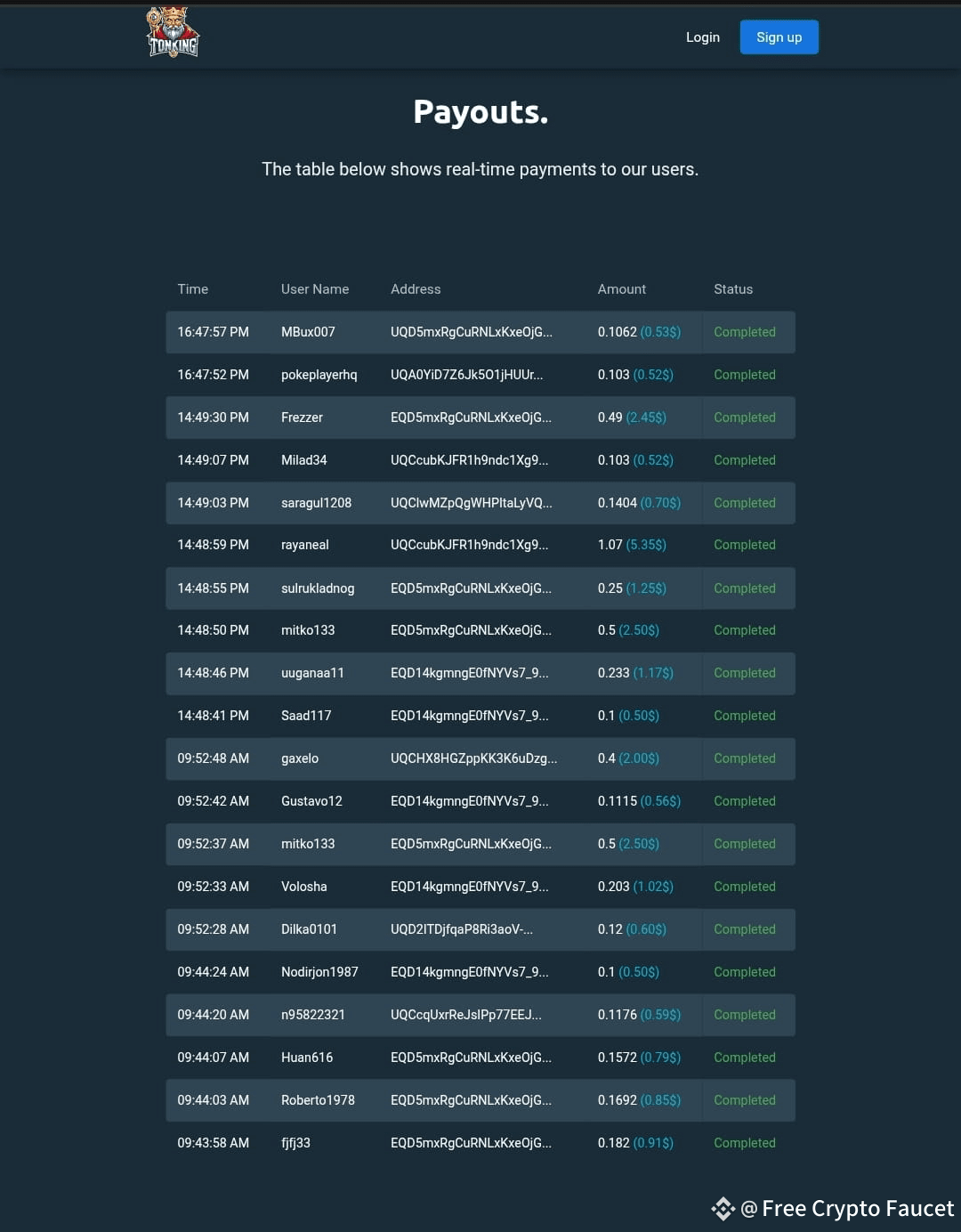Click the Address column header
Image resolution: width=961 pixels, height=1232 pixels.
[416, 289]
